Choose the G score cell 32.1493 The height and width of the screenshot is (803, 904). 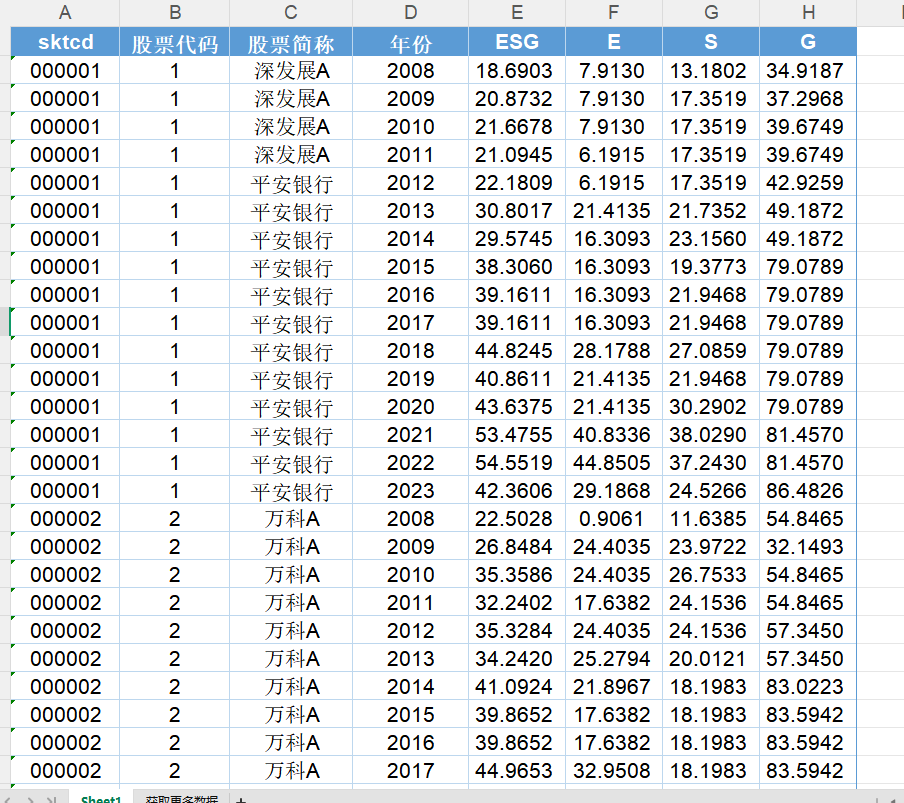808,546
